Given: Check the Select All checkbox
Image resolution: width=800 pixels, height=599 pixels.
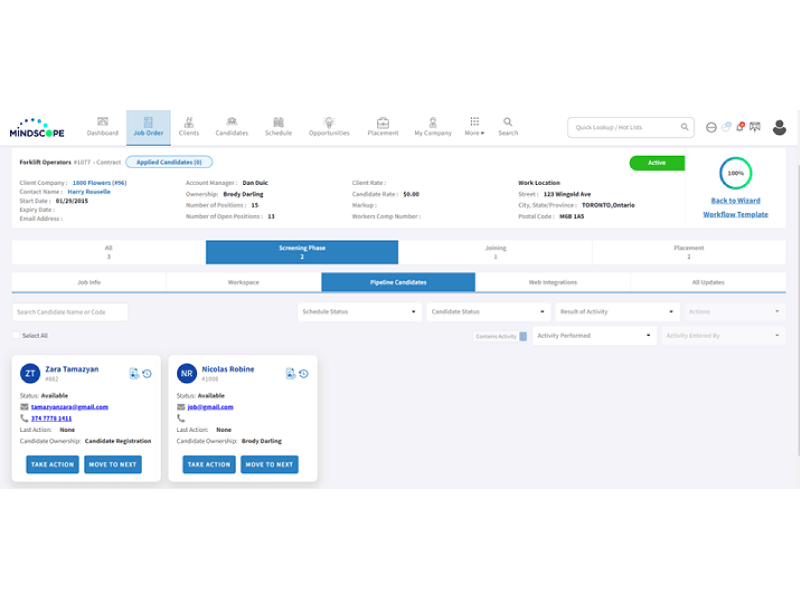Looking at the screenshot, I should pos(16,336).
